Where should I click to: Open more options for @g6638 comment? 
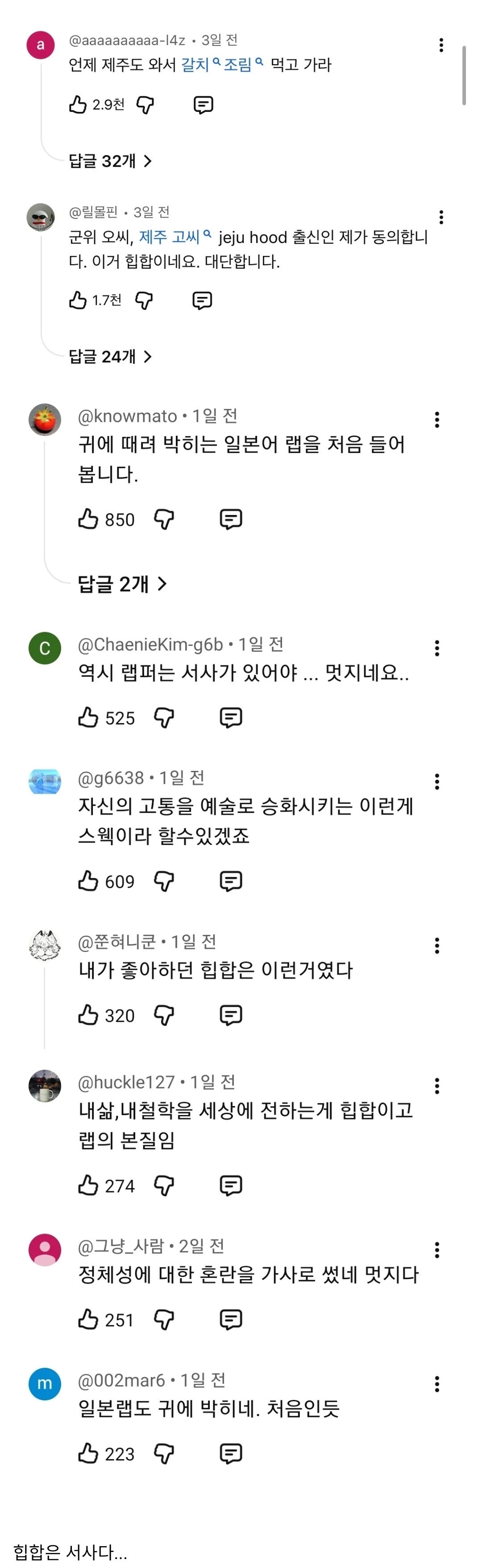437,782
